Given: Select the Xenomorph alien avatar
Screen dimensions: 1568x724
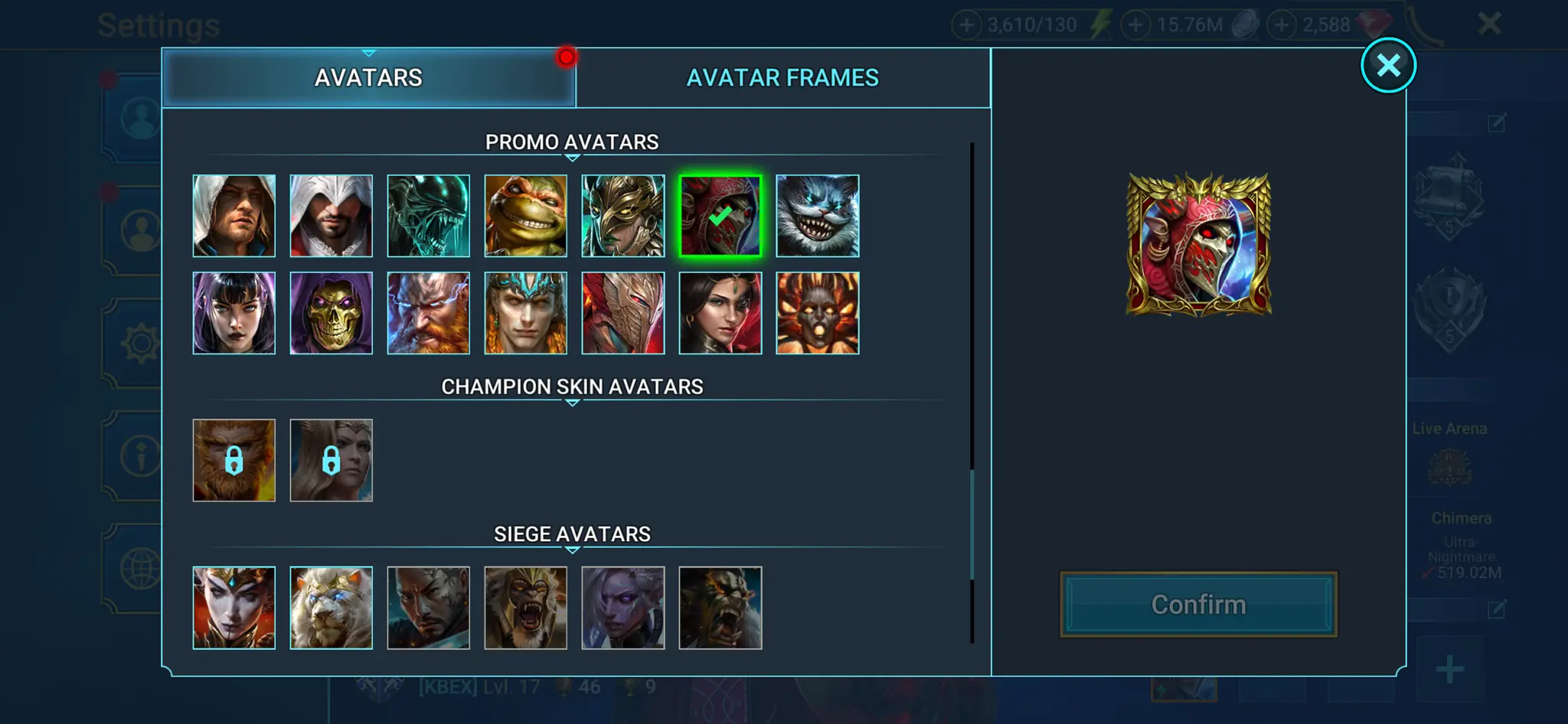Looking at the screenshot, I should tap(428, 216).
